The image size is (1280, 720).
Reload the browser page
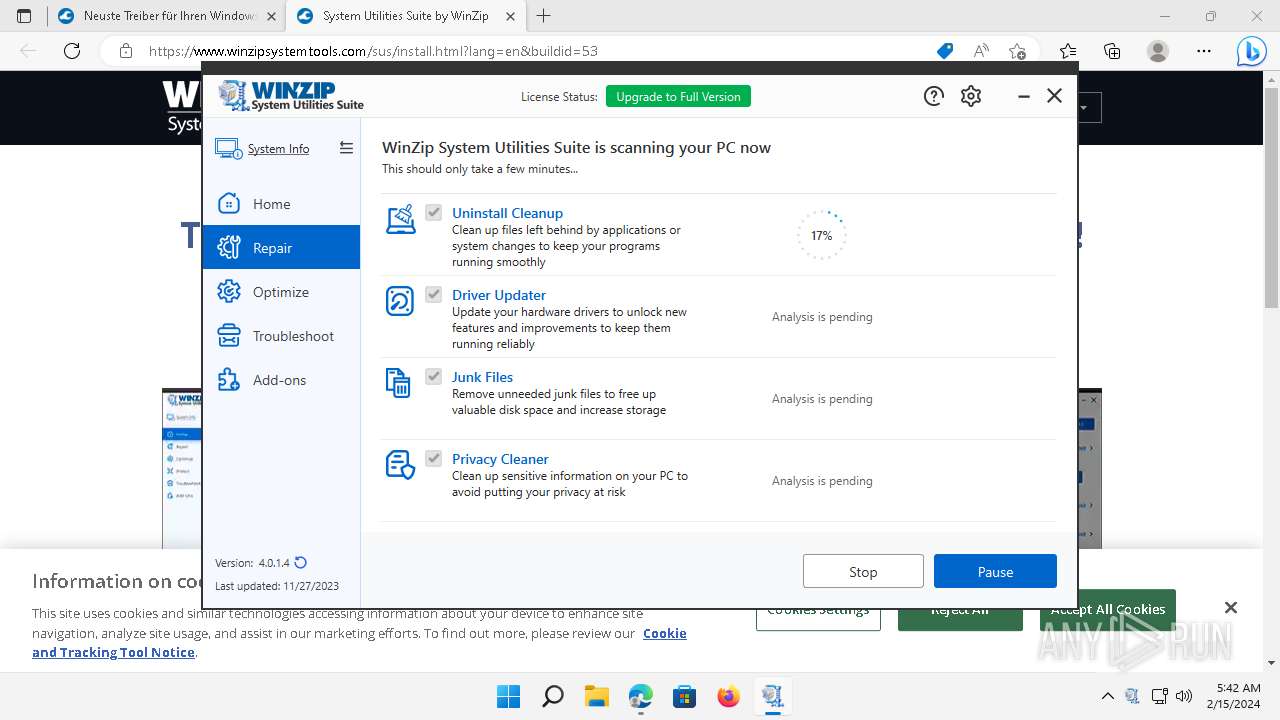click(x=71, y=51)
